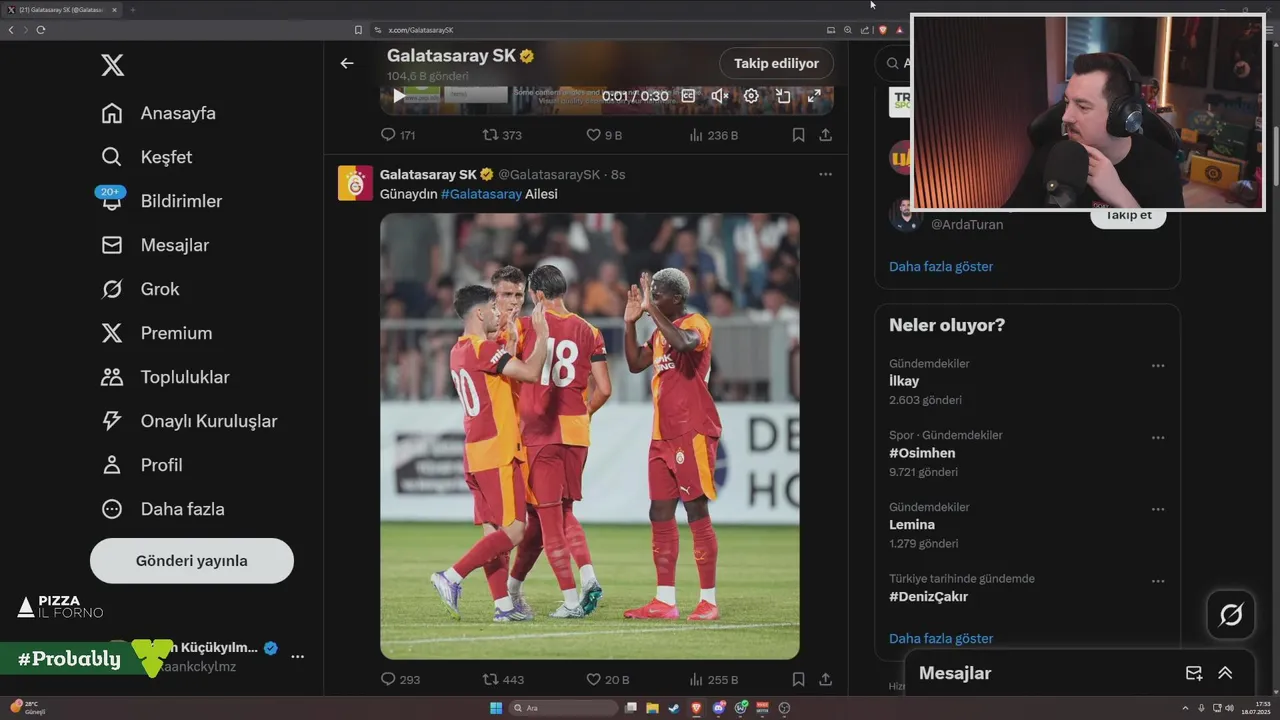Open #DenizÇakır trending topic
The width and height of the screenshot is (1280, 720).
point(928,597)
